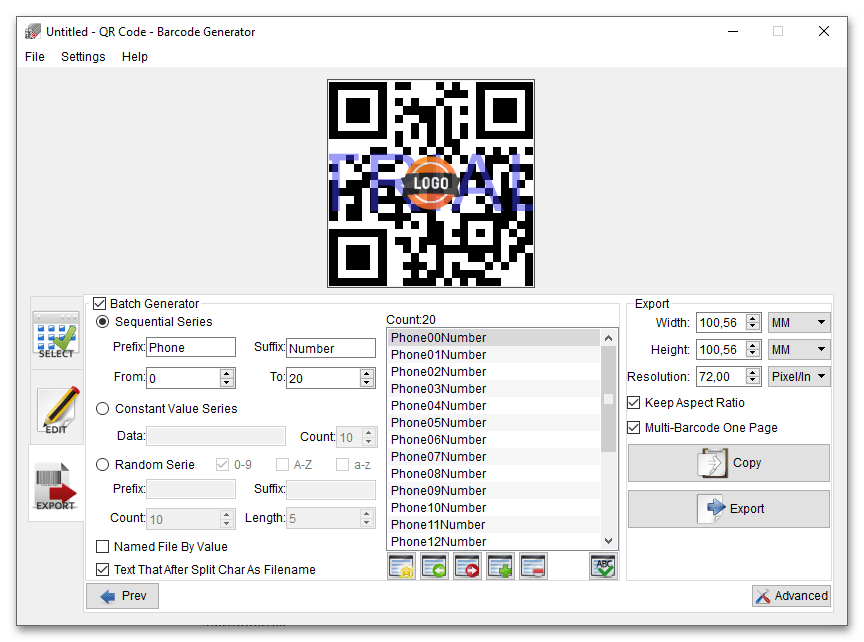
Task: Enable the Named File By Value checkbox
Action: pyautogui.click(x=103, y=547)
